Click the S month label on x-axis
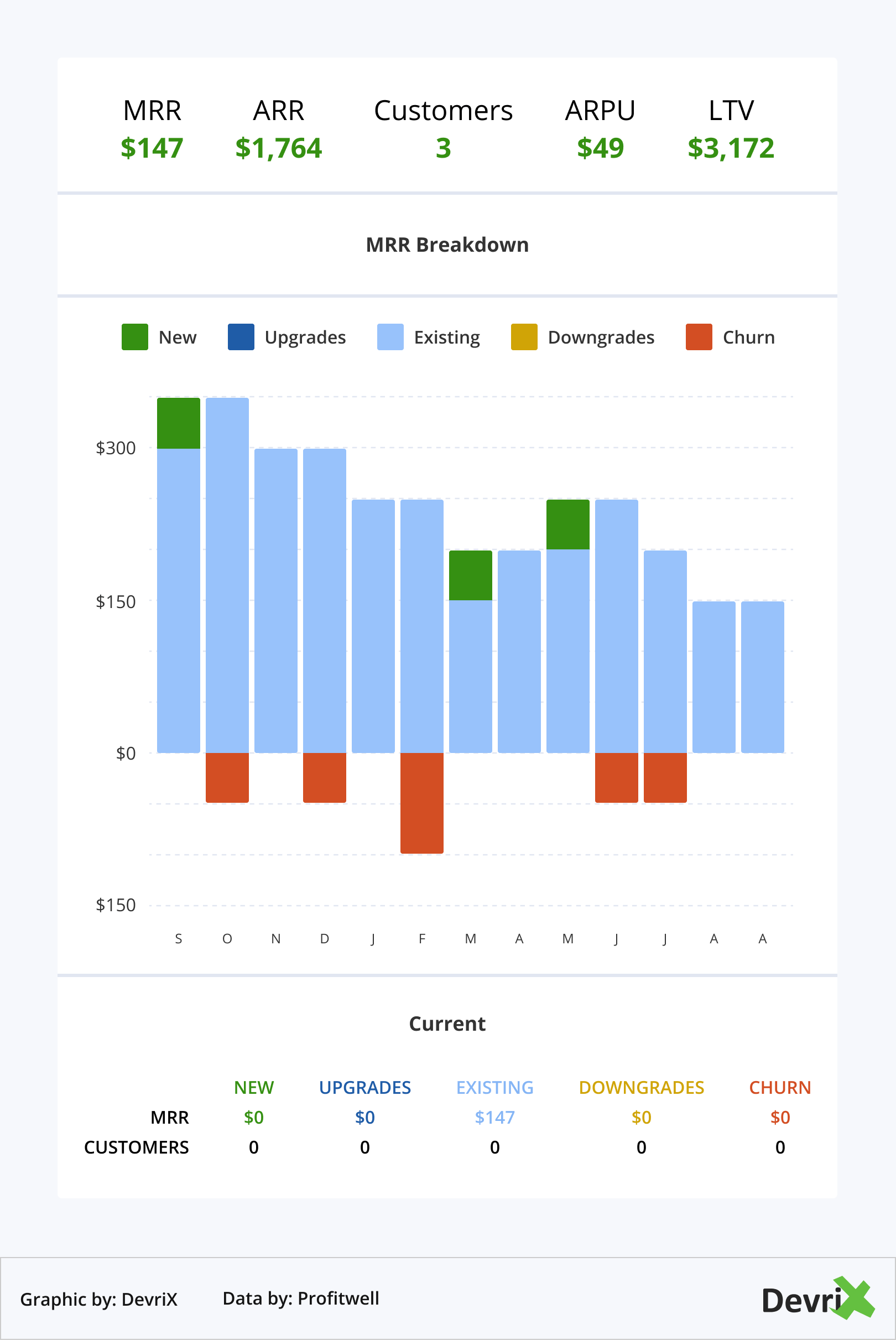Image resolution: width=896 pixels, height=1340 pixels. pyautogui.click(x=179, y=938)
